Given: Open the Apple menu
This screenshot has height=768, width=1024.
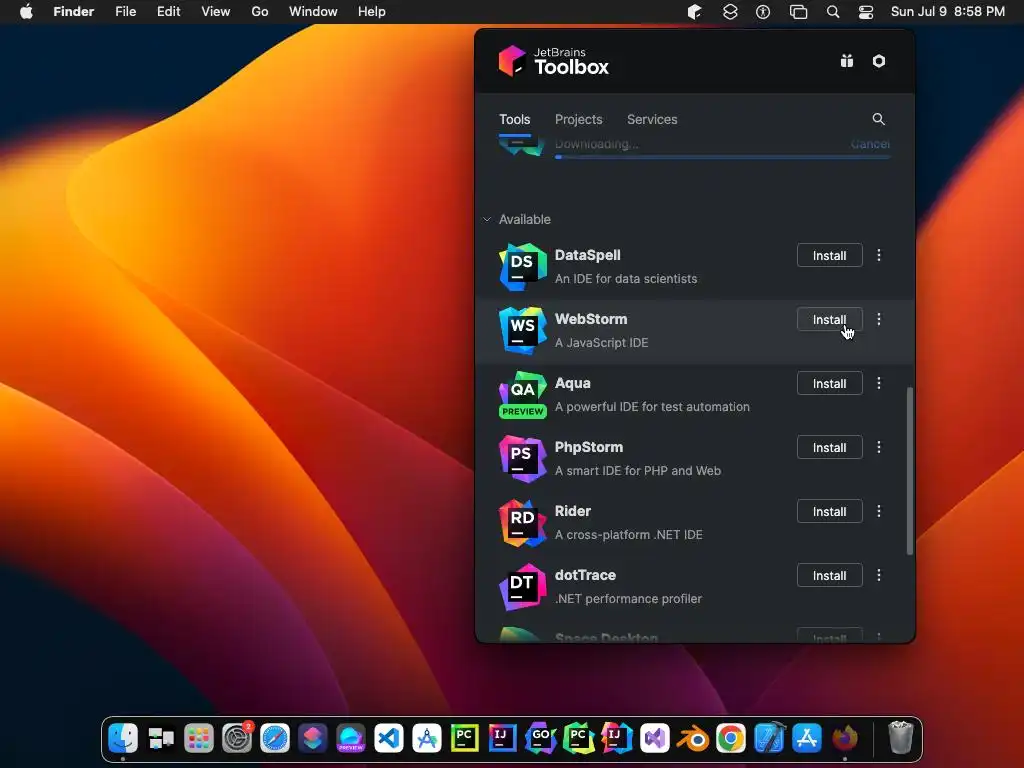Looking at the screenshot, I should [26, 12].
